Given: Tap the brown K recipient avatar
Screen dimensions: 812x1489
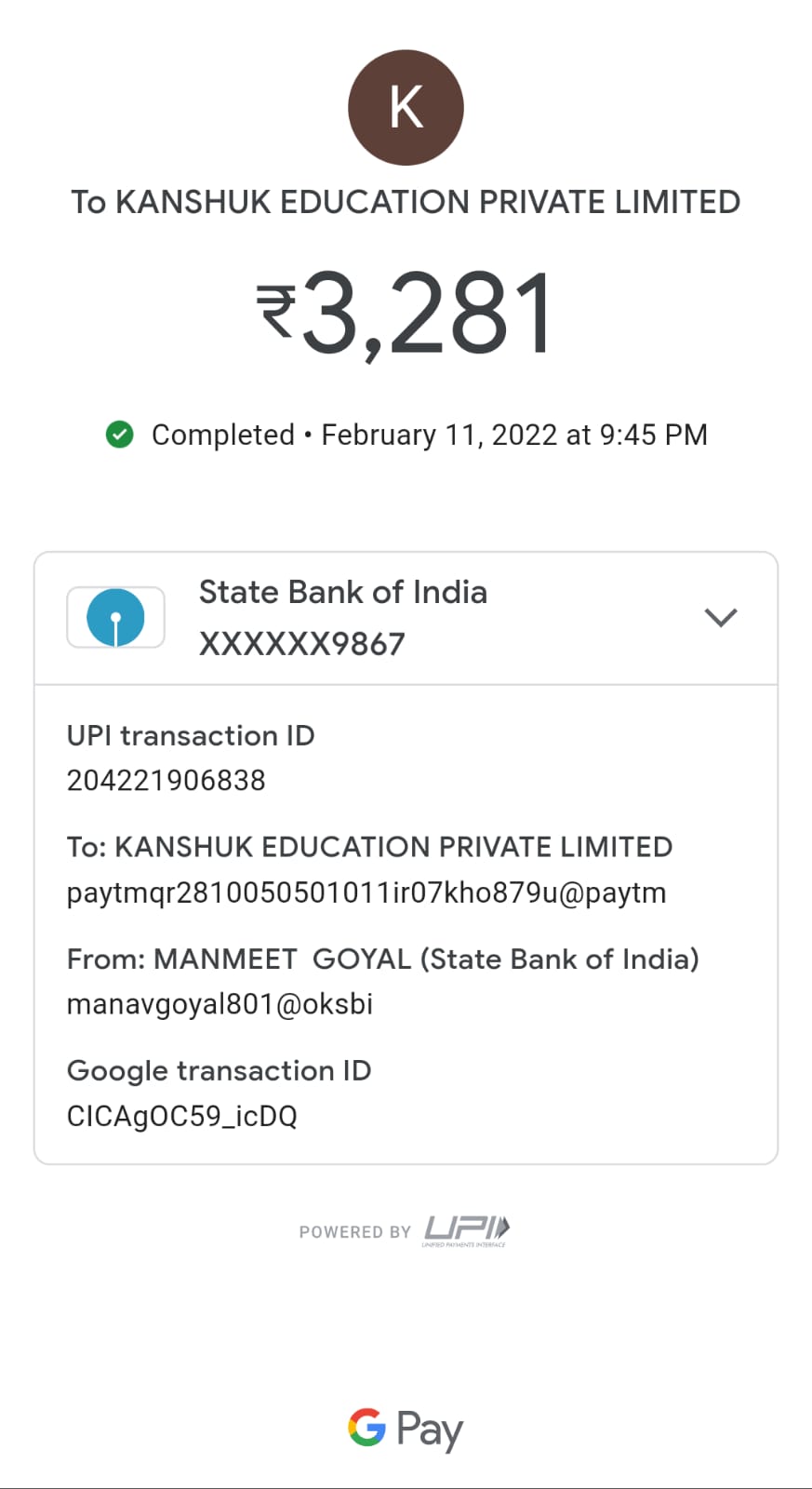Looking at the screenshot, I should tap(406, 108).
